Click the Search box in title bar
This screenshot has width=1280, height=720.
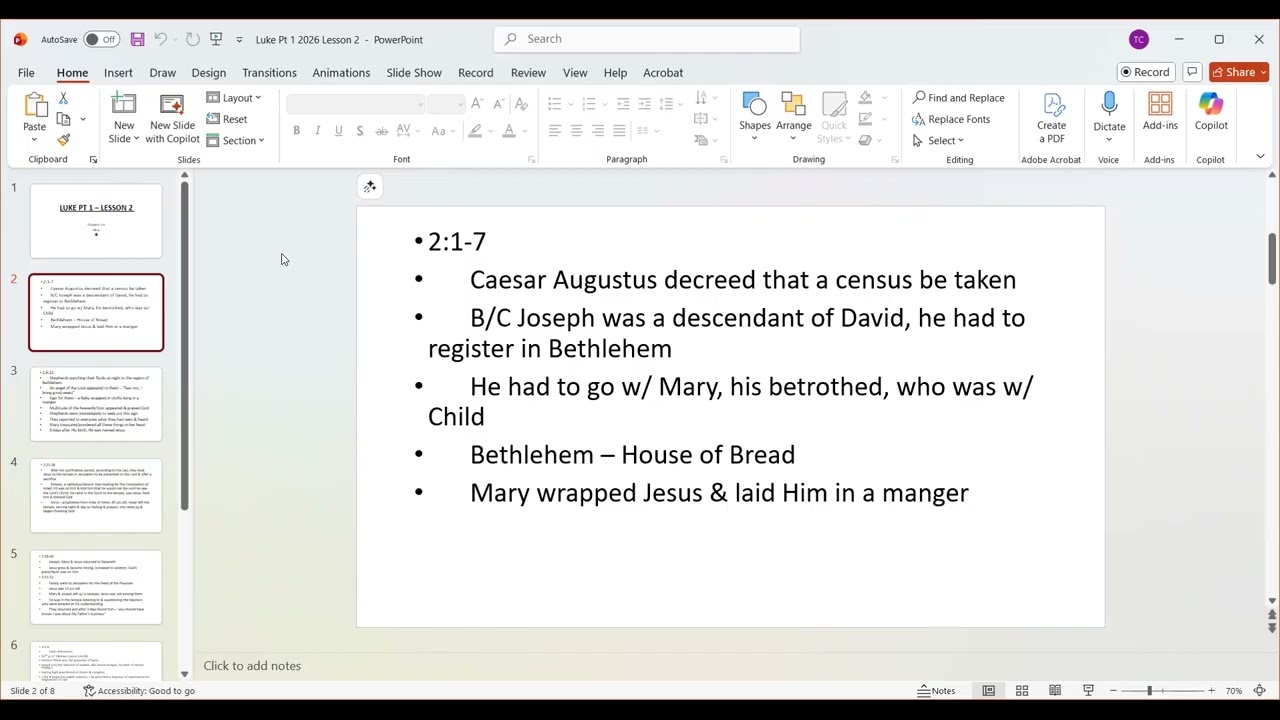click(647, 39)
